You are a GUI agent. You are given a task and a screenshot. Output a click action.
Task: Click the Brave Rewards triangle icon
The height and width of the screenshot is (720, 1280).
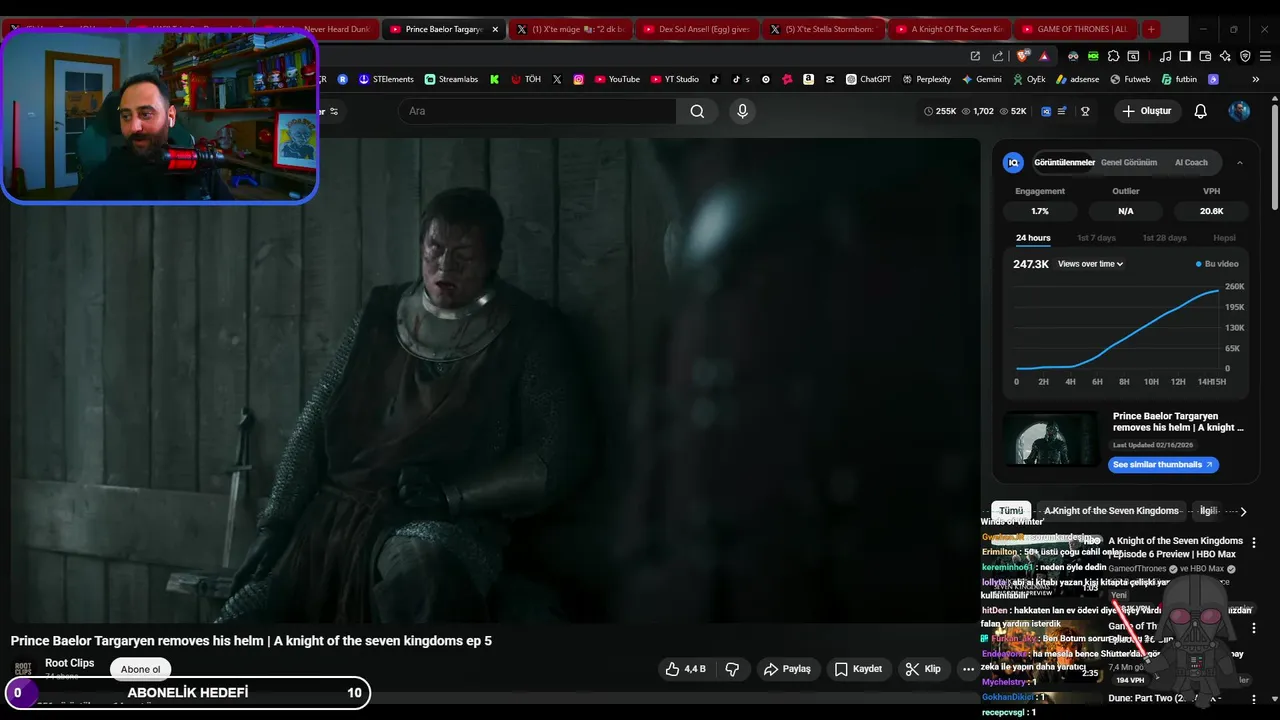point(1044,56)
